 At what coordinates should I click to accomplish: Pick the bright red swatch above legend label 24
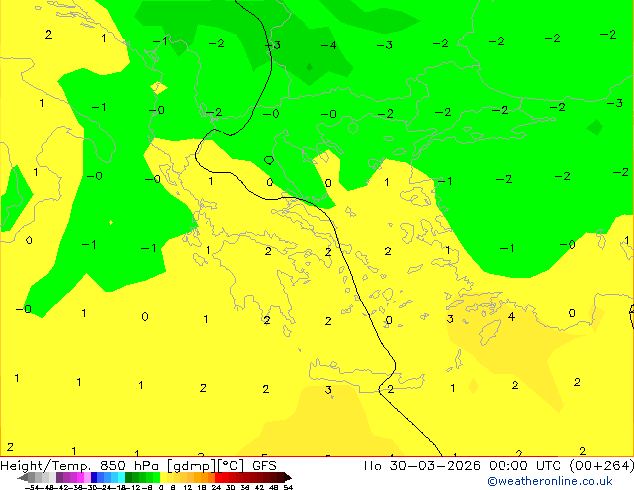pos(218,477)
